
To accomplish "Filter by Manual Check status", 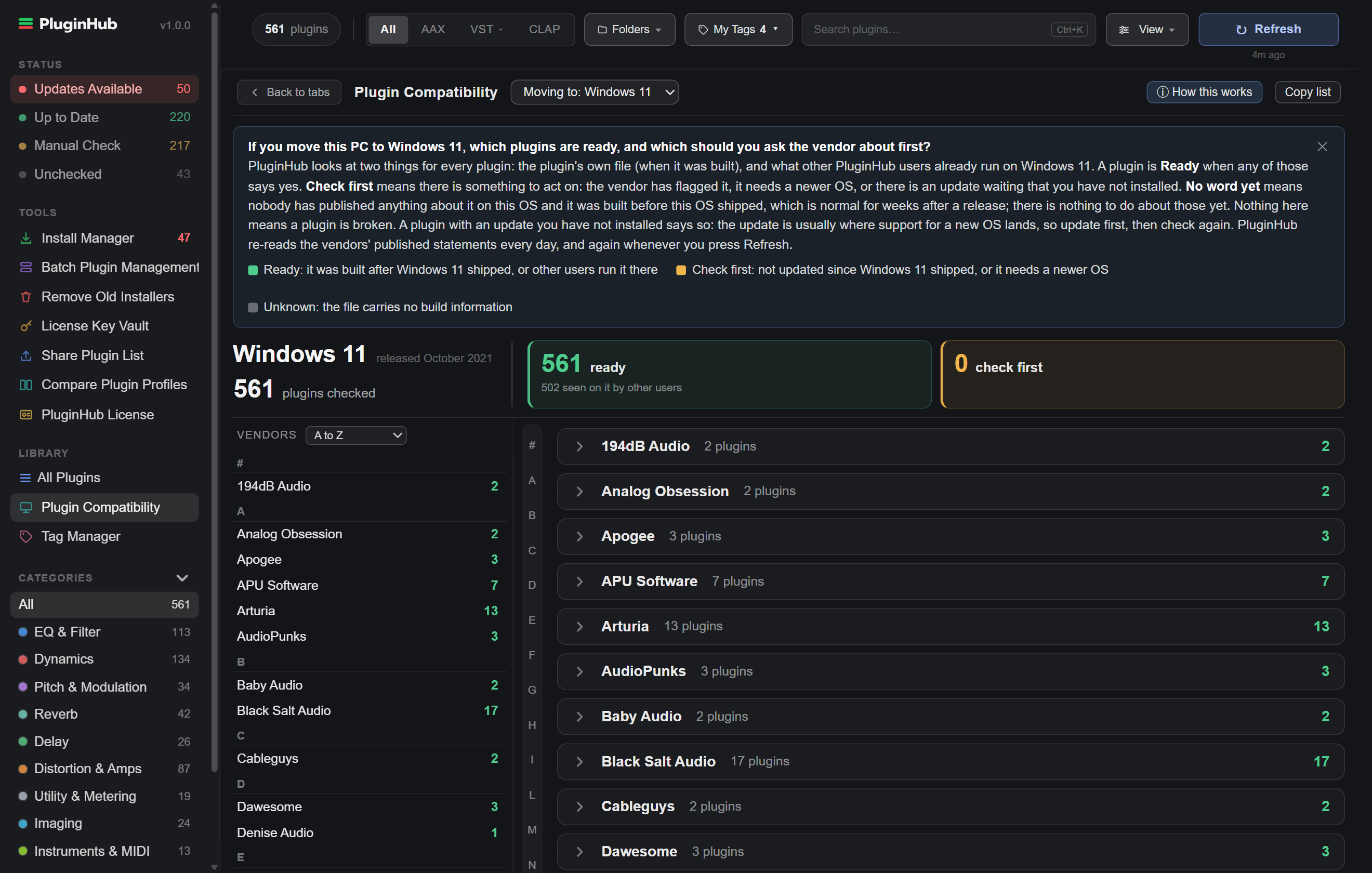I will tap(104, 145).
